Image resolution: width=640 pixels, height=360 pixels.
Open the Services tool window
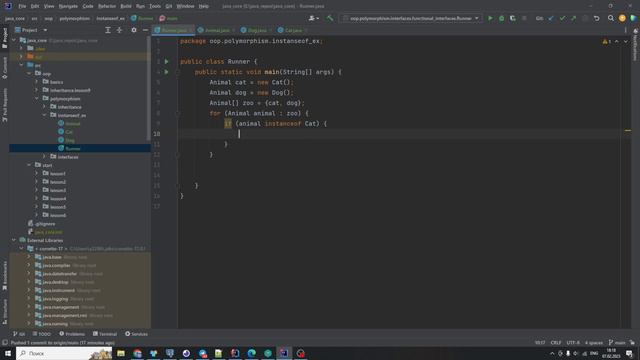[x=136, y=334]
